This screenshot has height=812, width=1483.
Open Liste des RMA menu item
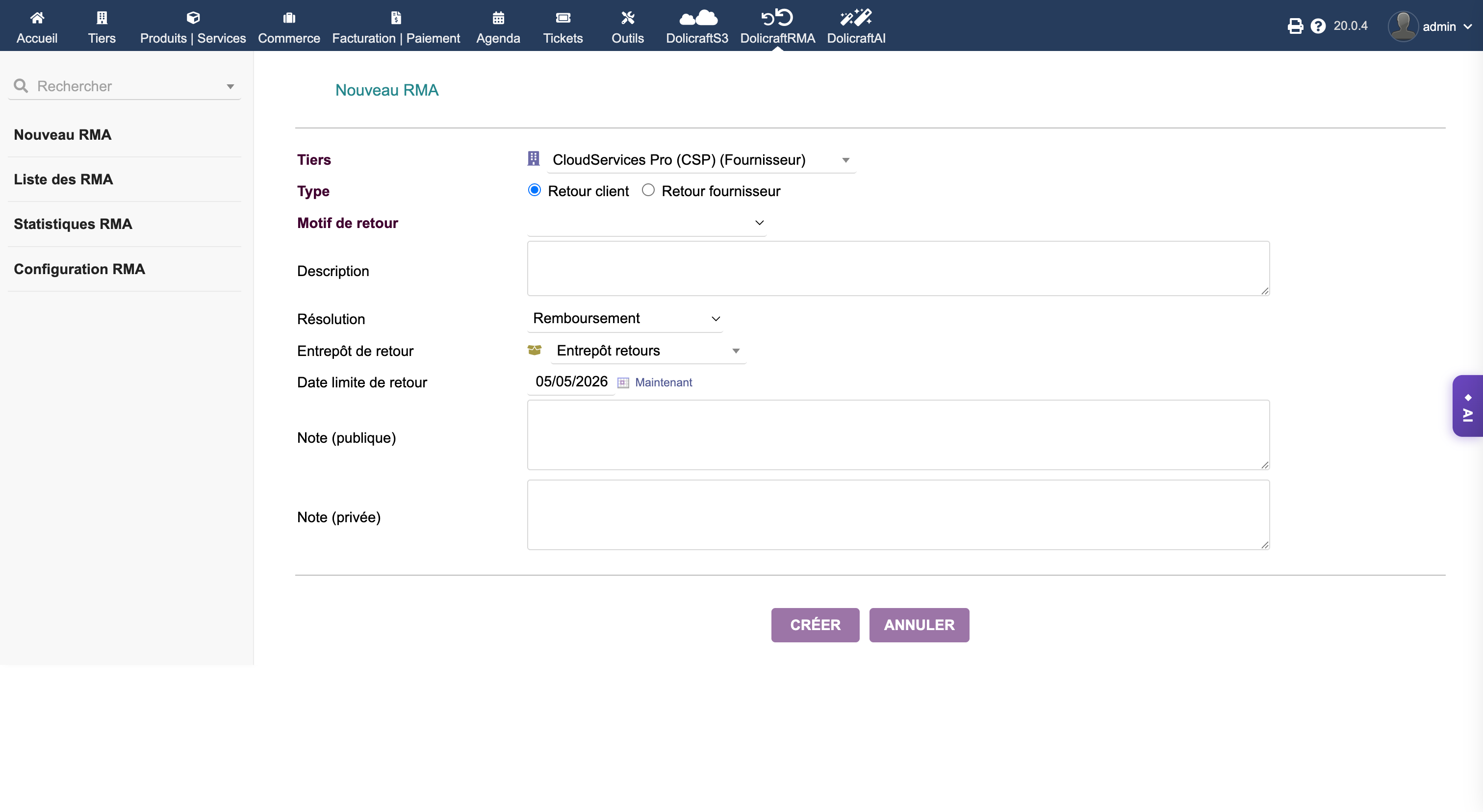point(63,179)
